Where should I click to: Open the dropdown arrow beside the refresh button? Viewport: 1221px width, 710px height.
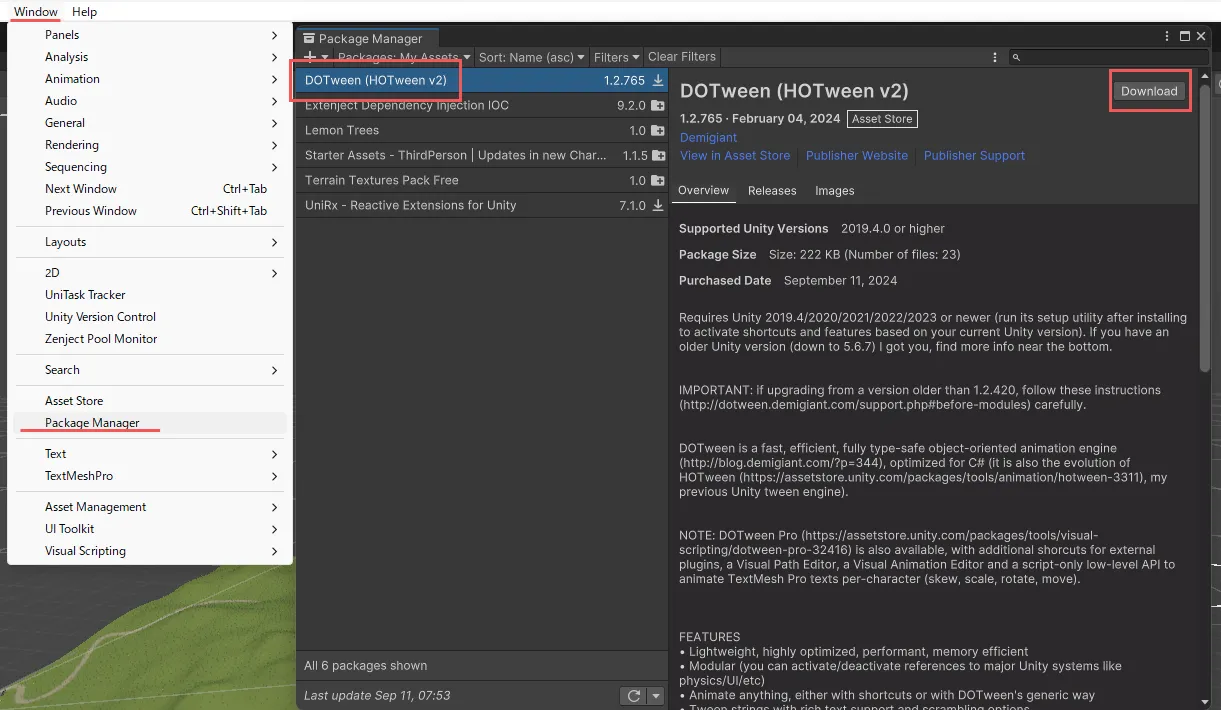click(x=656, y=696)
